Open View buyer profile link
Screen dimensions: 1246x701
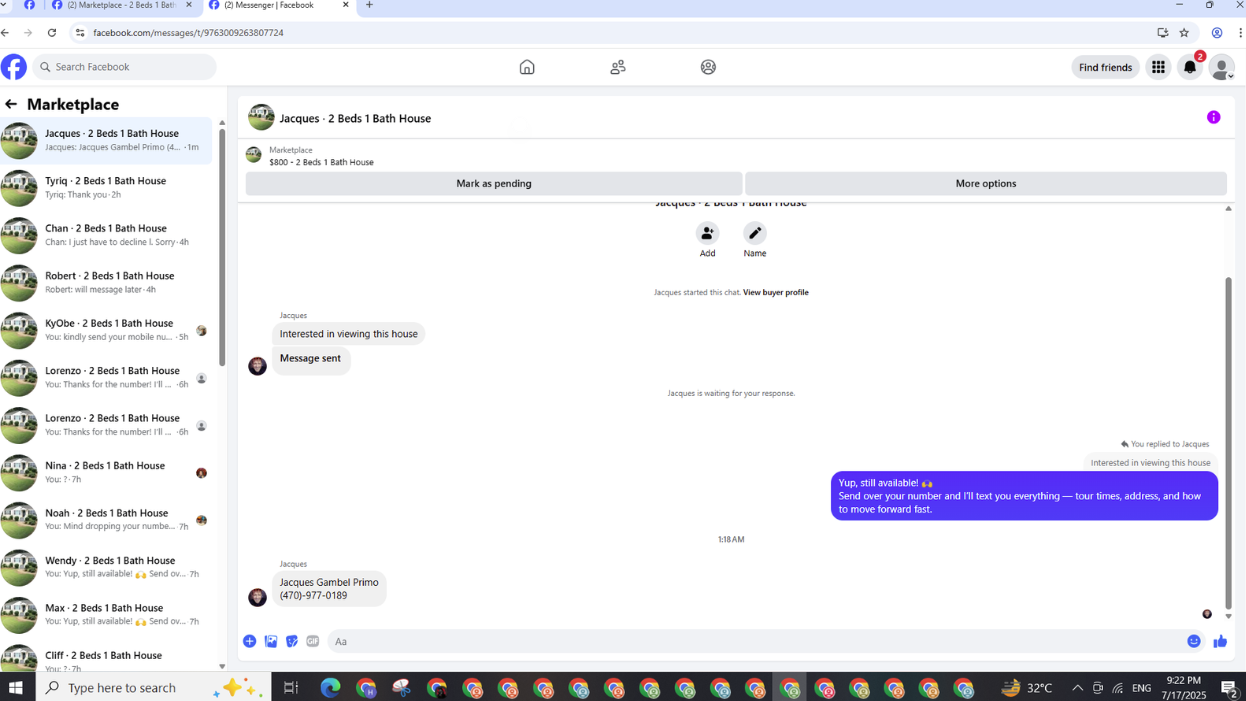[x=775, y=292]
